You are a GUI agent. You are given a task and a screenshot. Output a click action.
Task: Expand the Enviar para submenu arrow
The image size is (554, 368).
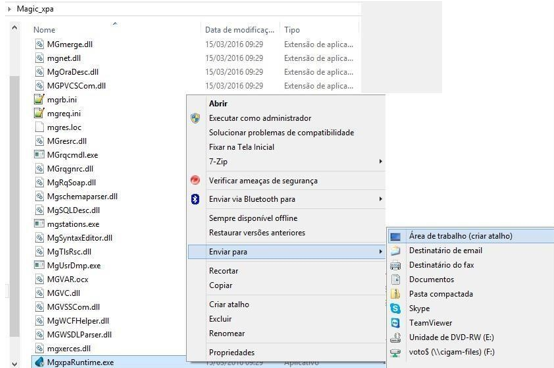381,252
